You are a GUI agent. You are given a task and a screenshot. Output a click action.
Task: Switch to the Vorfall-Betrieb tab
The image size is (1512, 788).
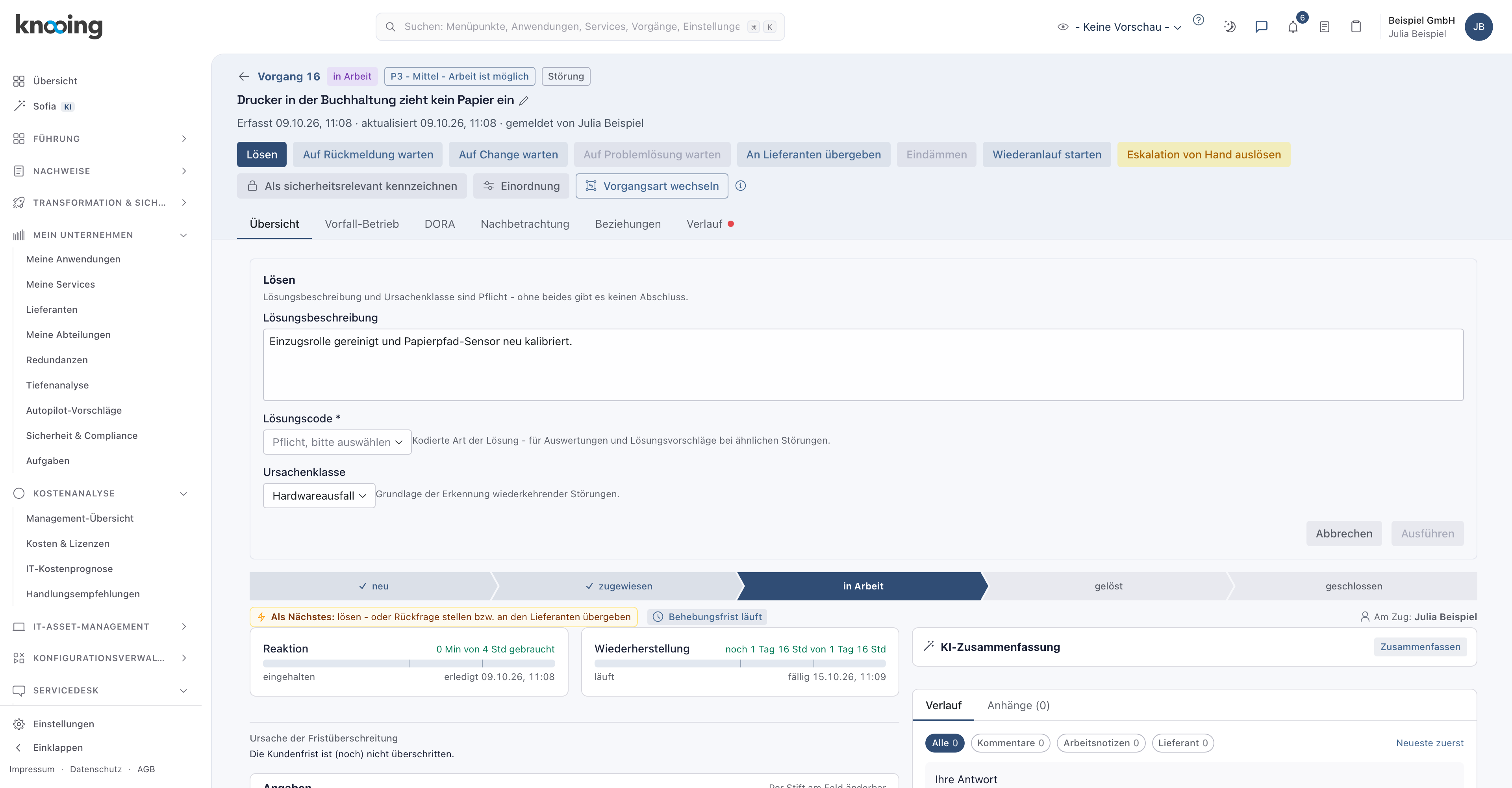[x=361, y=224]
